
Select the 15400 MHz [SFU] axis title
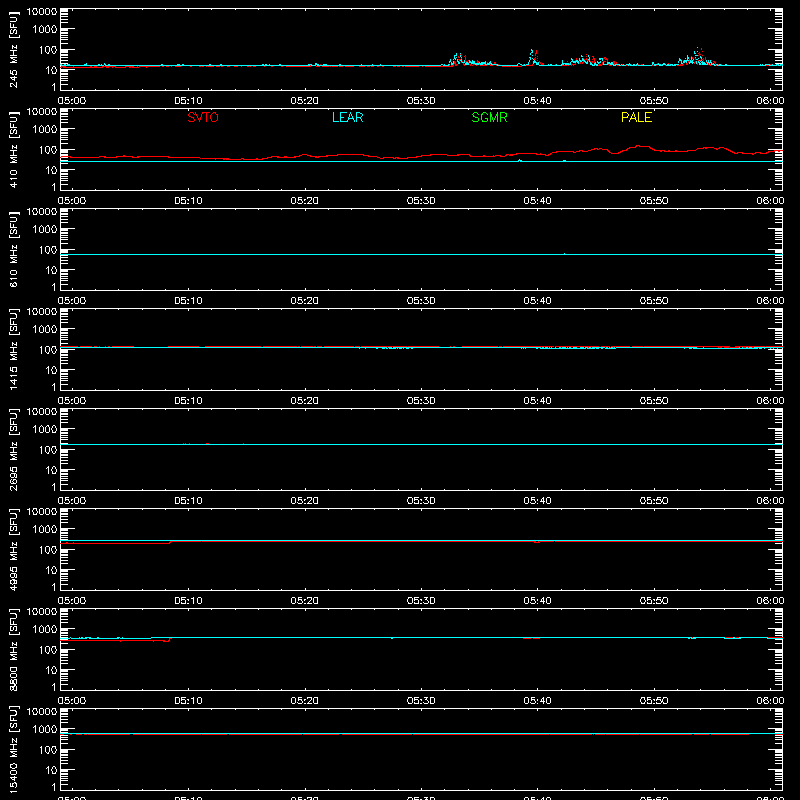click(13, 749)
